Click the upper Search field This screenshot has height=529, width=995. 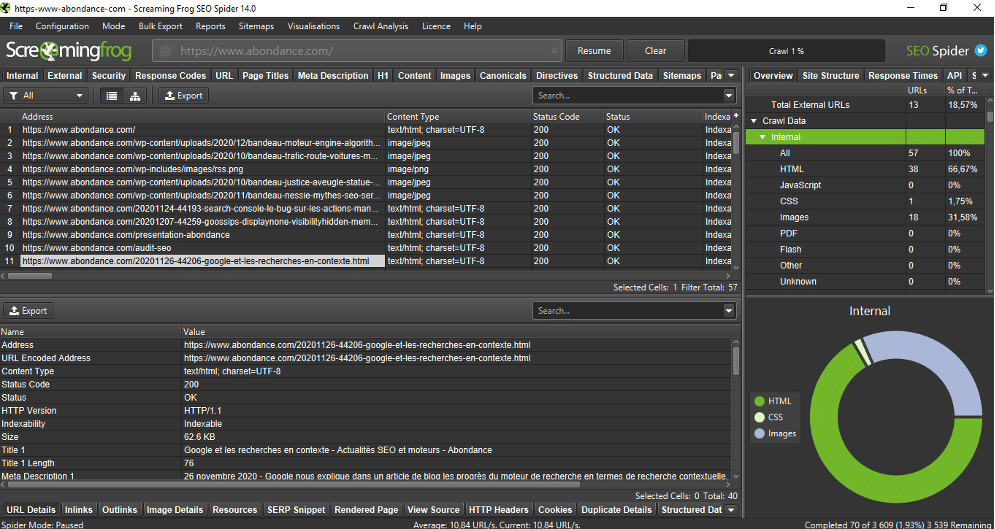tap(628, 96)
